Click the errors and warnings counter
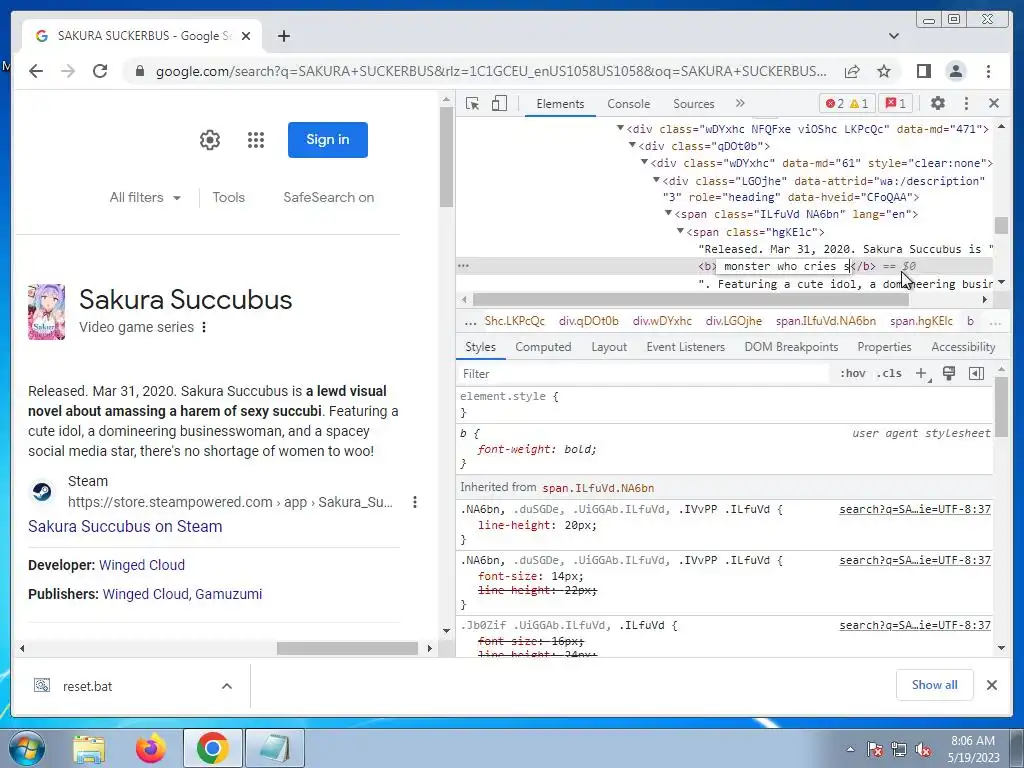 (x=847, y=103)
